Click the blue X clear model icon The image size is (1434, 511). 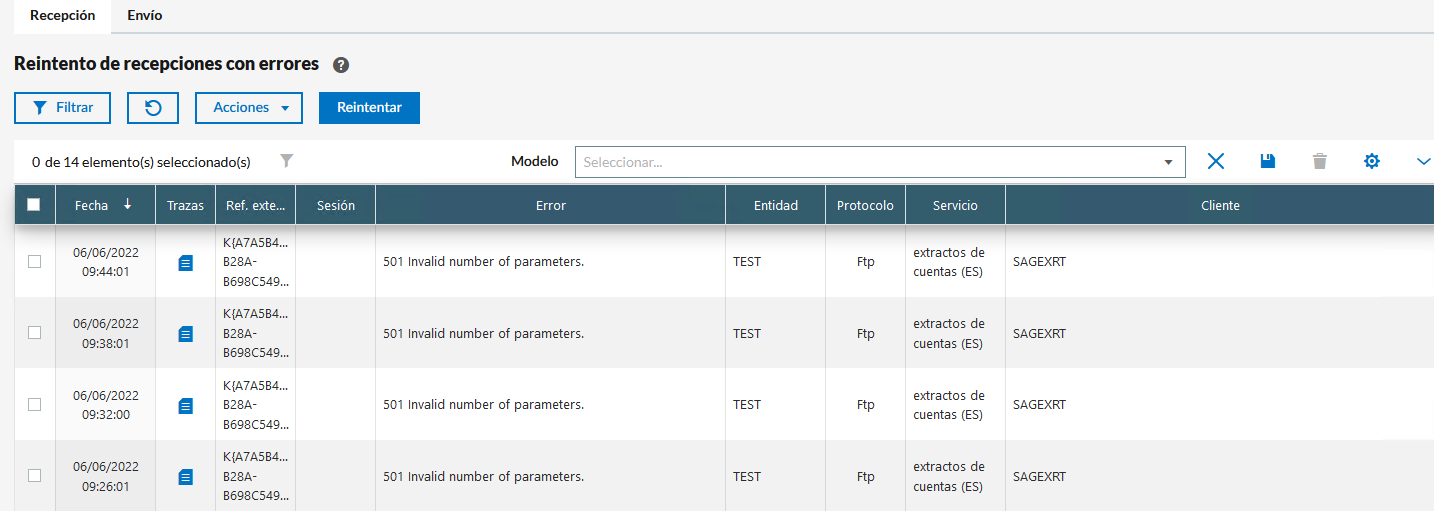[1216, 161]
